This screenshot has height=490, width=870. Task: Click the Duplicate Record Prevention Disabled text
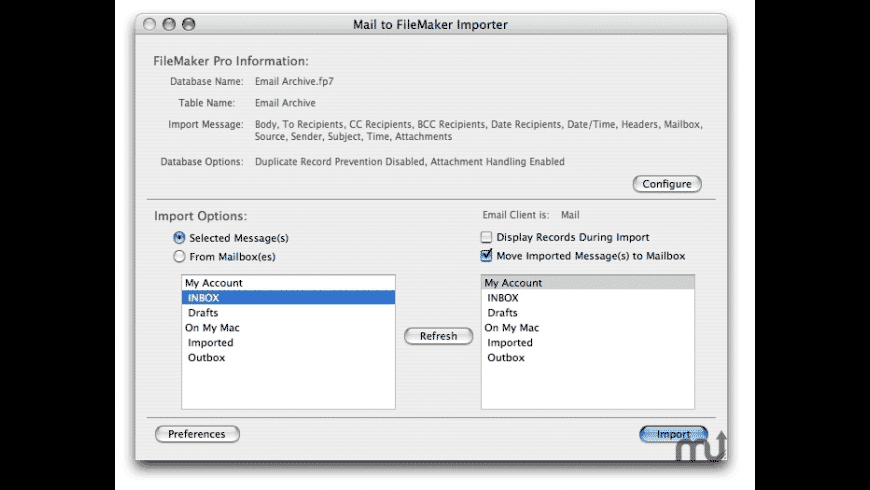click(339, 161)
